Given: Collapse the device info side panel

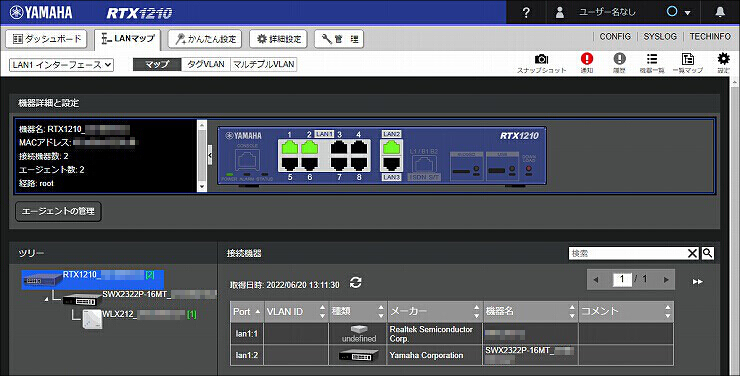Looking at the screenshot, I should (210, 155).
